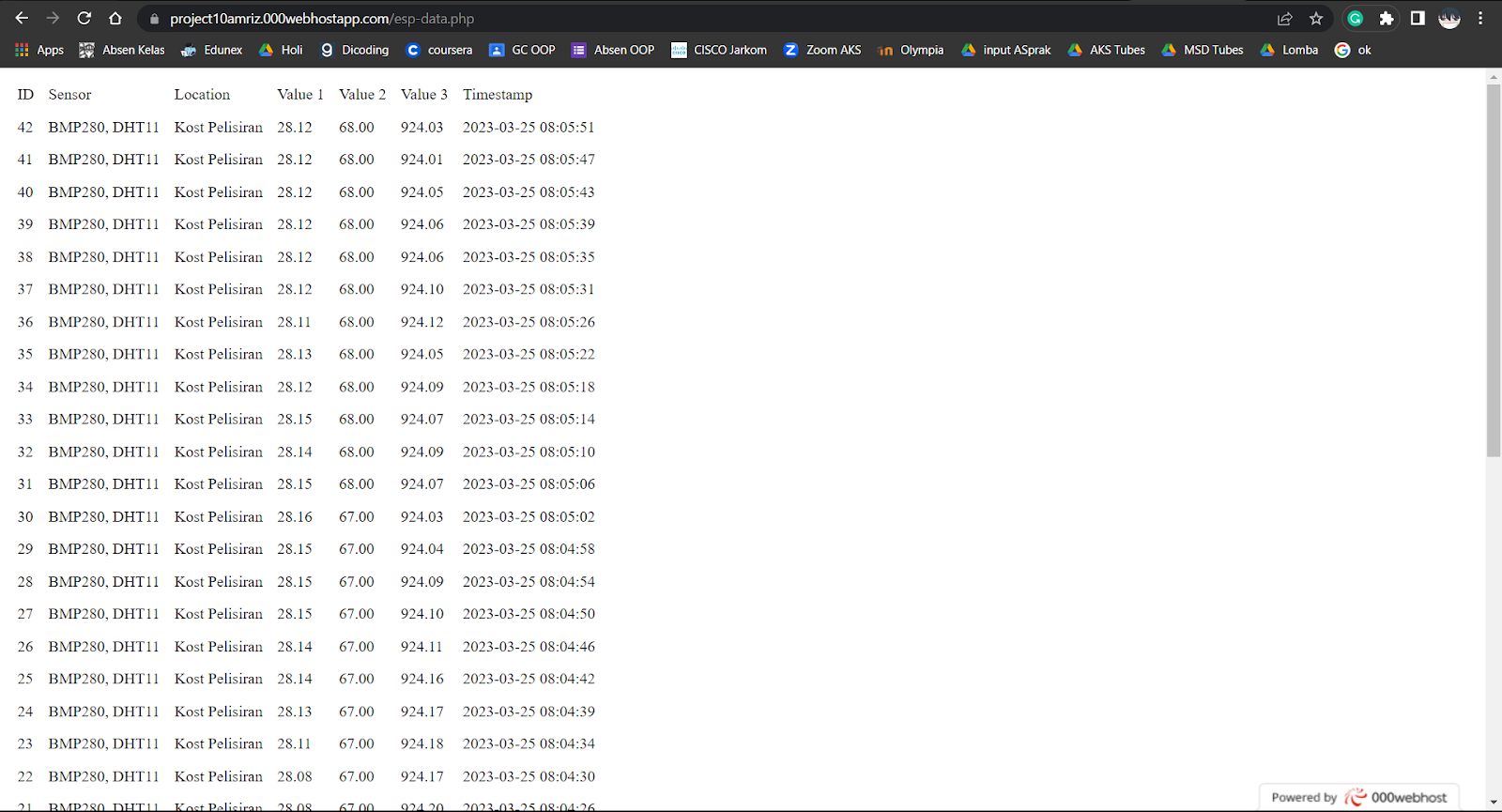The width and height of the screenshot is (1502, 812).
Task: Open Absen Kelas bookmark
Action: coord(122,50)
